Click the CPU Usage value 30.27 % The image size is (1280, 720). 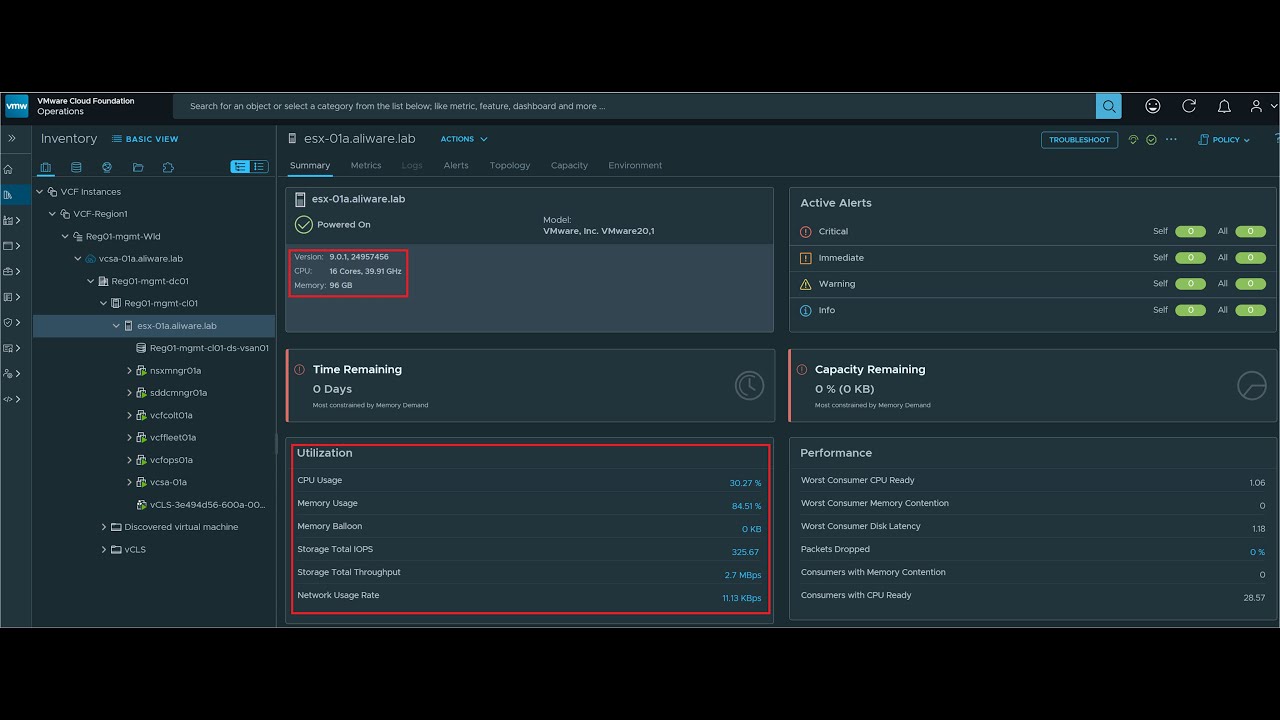[x=745, y=483]
